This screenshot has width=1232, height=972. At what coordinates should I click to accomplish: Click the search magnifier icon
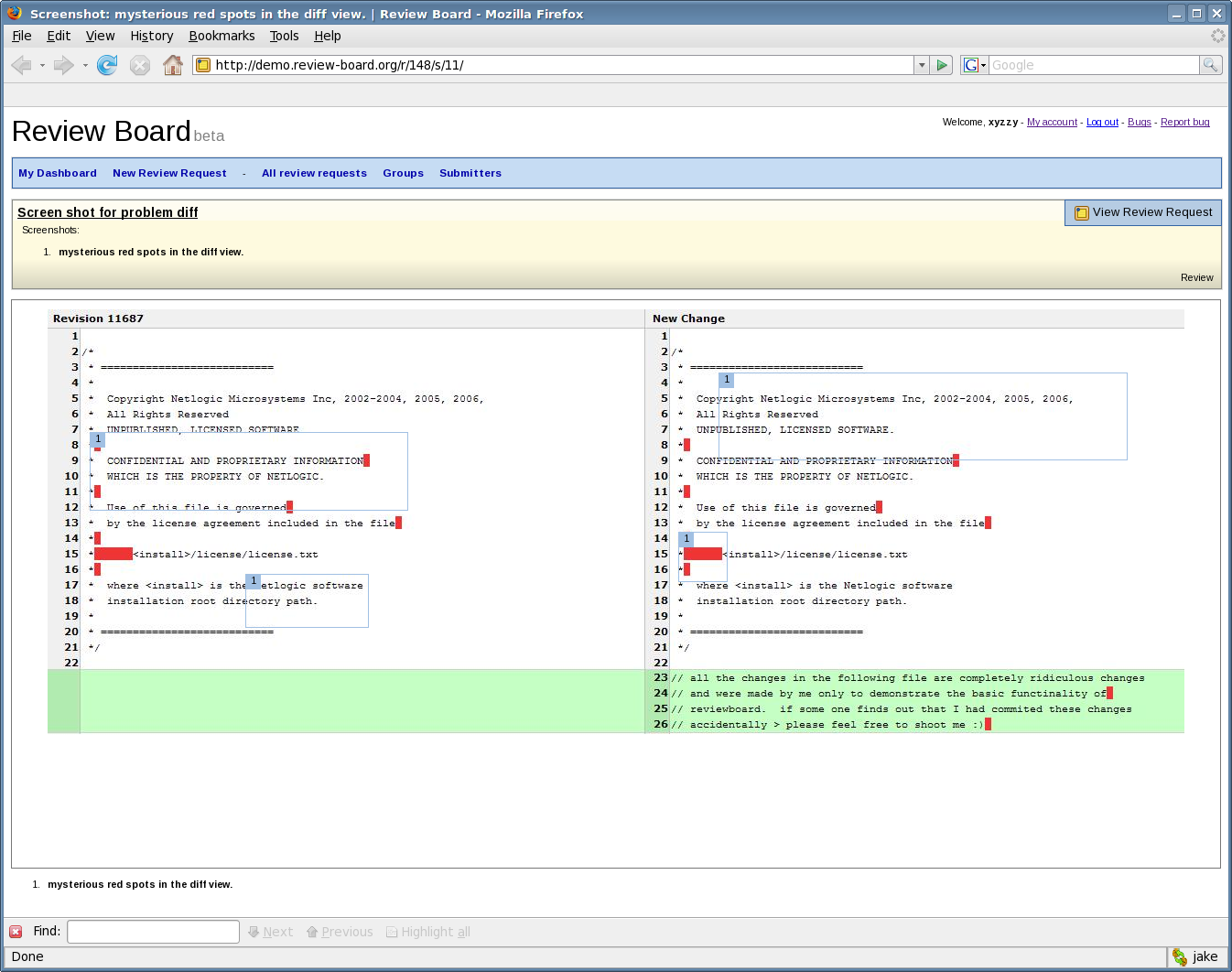[x=1210, y=65]
